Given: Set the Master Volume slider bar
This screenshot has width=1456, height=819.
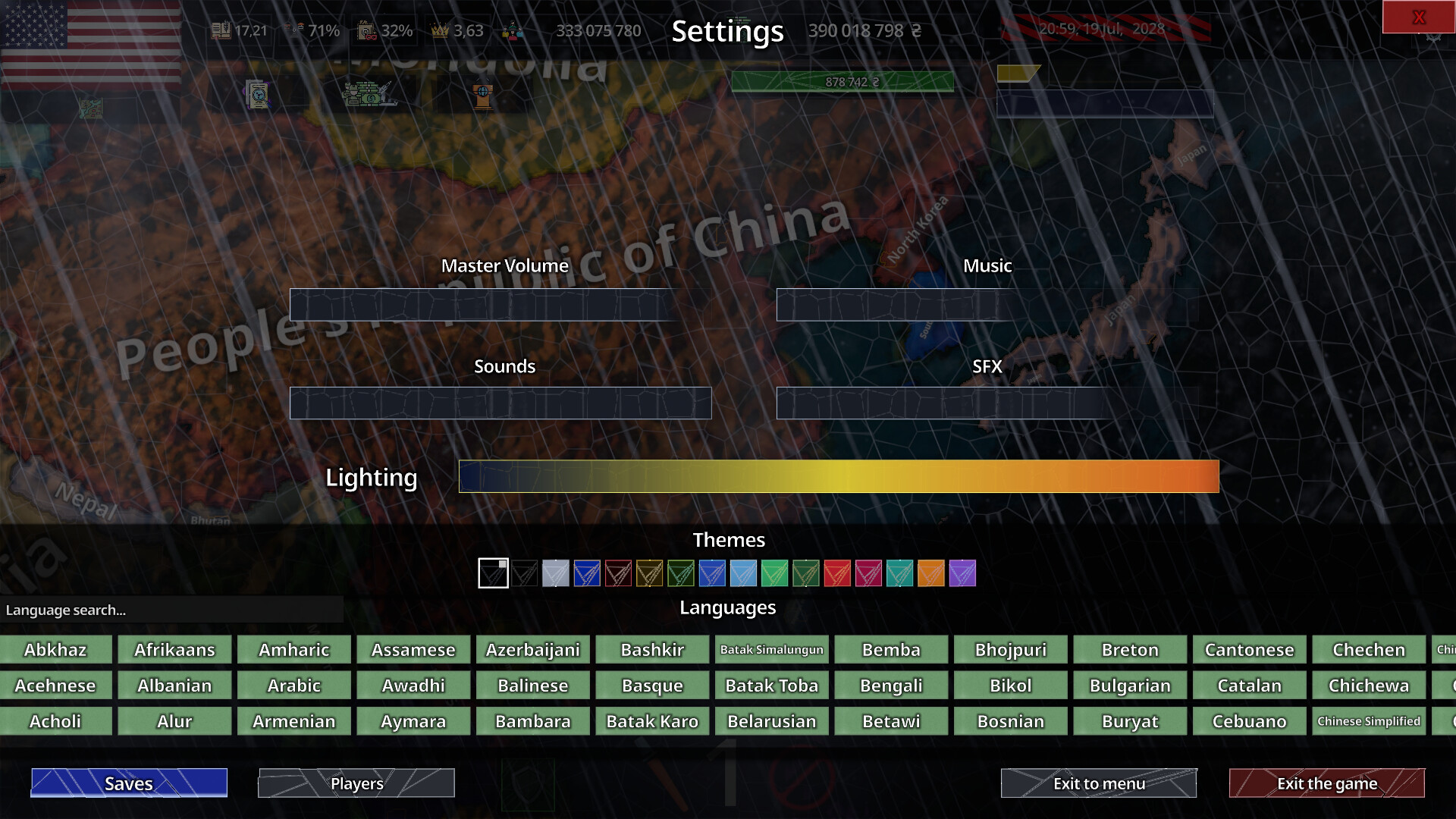Looking at the screenshot, I should click(500, 305).
